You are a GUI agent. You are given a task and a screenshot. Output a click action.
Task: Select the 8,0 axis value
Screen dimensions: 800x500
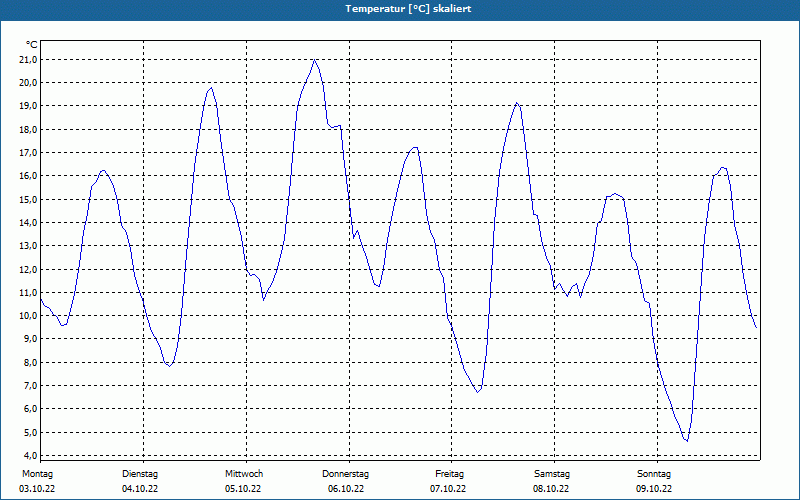coord(31,363)
